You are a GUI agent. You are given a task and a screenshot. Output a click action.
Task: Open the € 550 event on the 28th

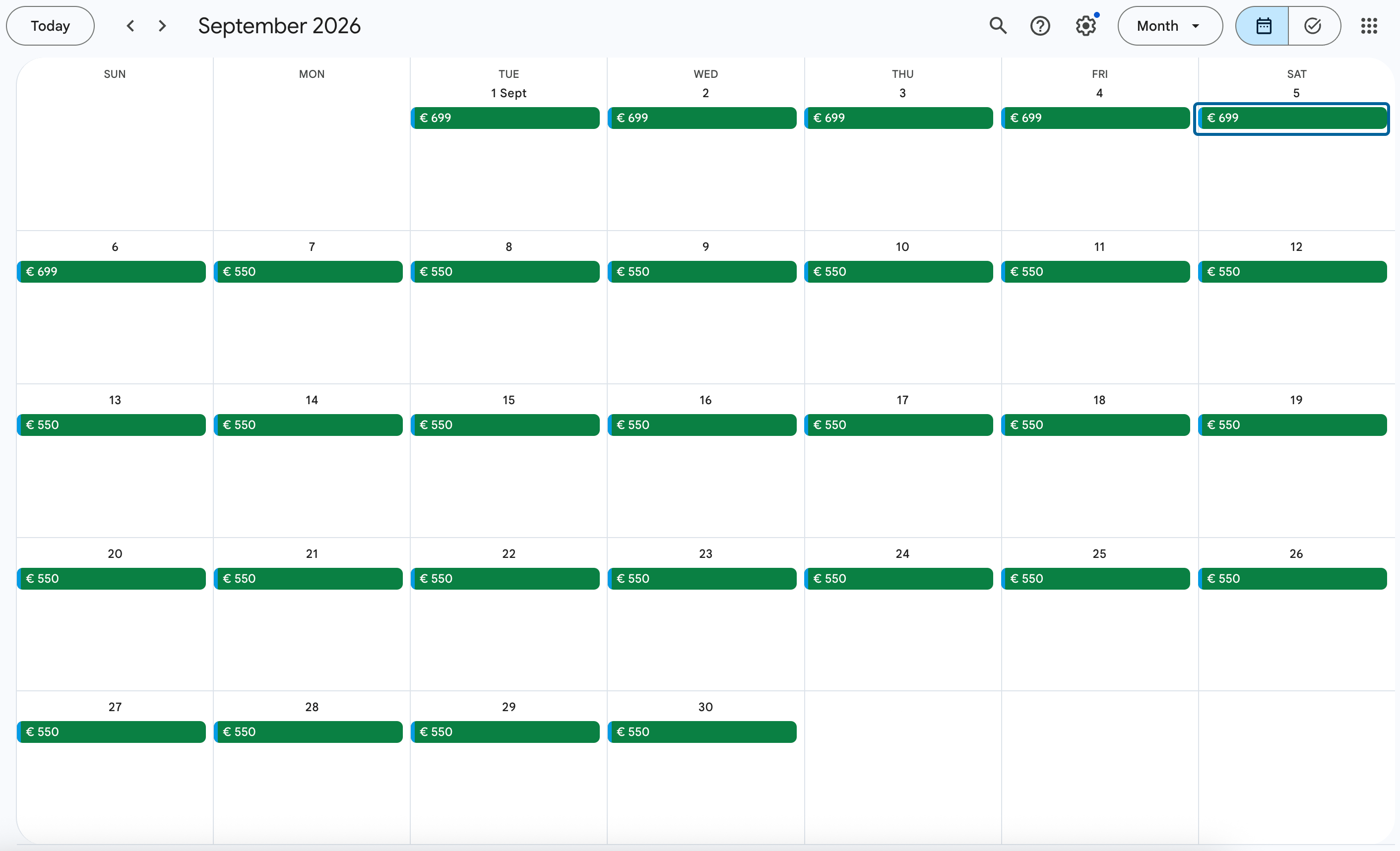click(x=308, y=731)
